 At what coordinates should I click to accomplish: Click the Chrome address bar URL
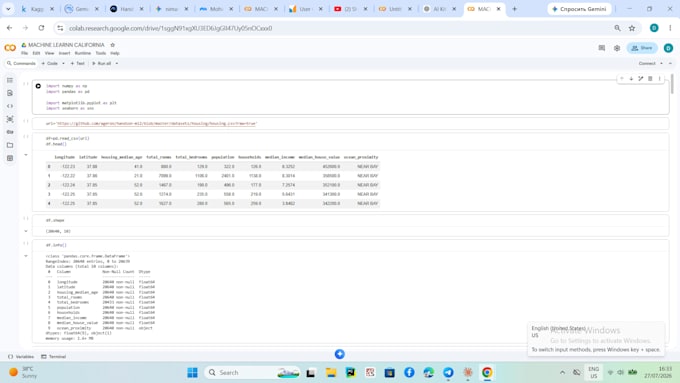(170, 28)
